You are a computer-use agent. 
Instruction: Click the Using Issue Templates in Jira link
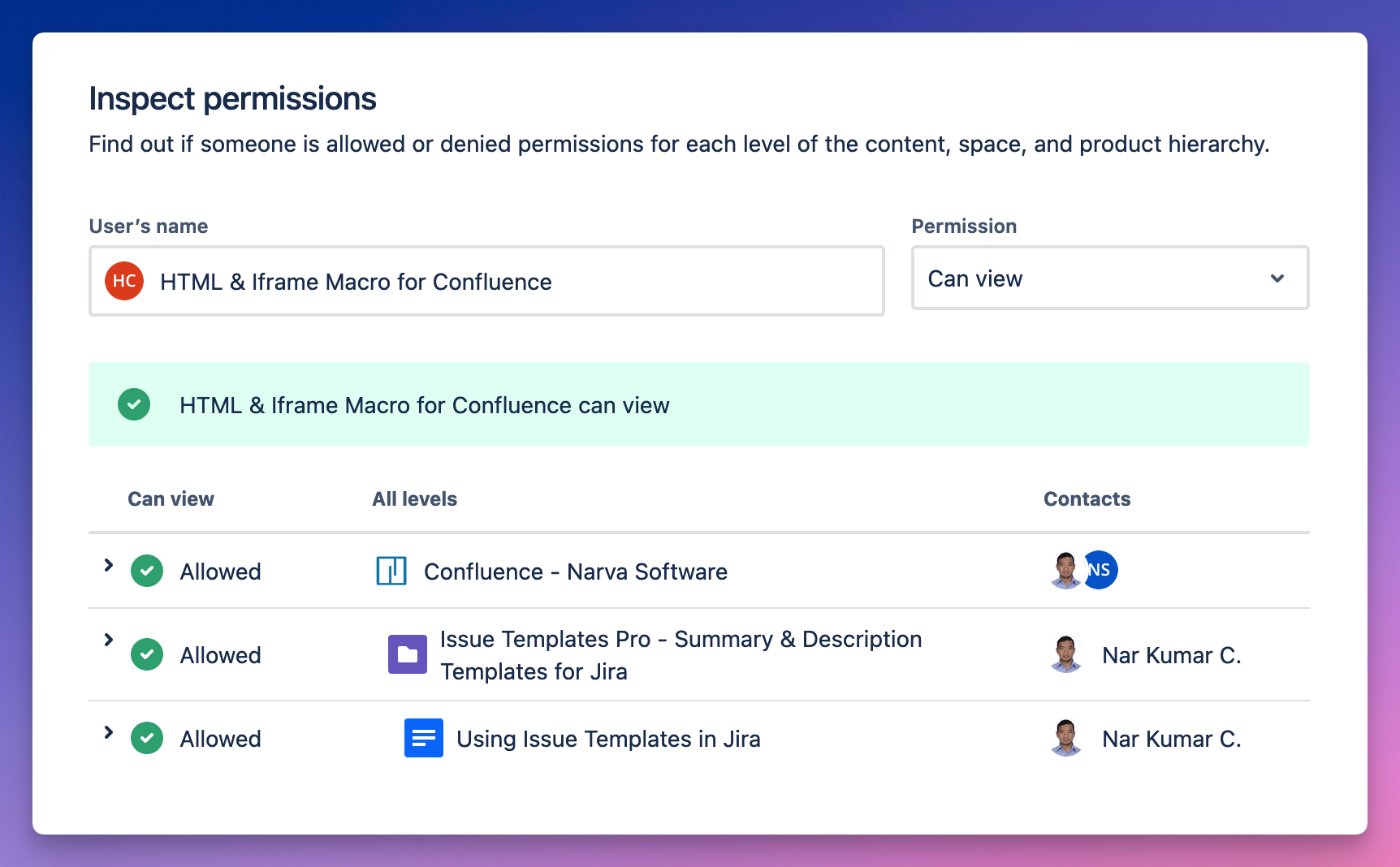coord(607,738)
